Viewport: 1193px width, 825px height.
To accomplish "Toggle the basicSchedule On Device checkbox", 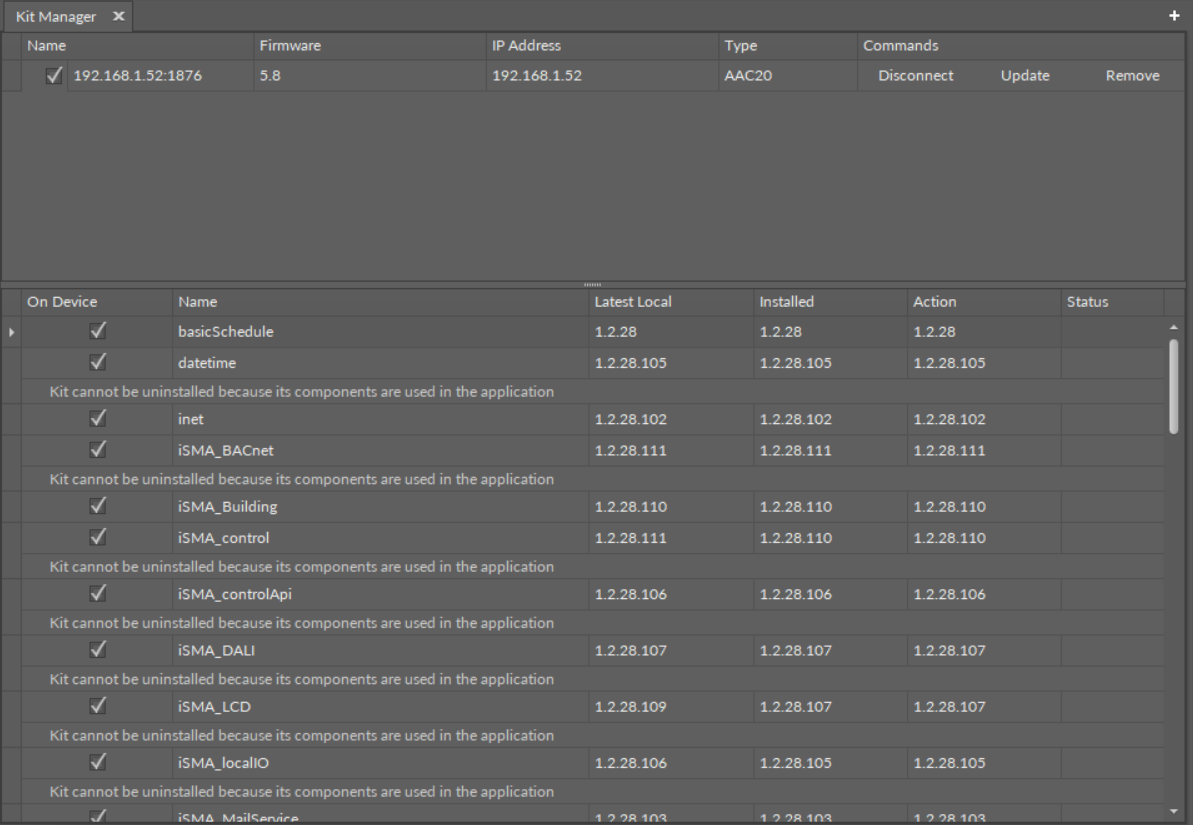I will [x=98, y=332].
